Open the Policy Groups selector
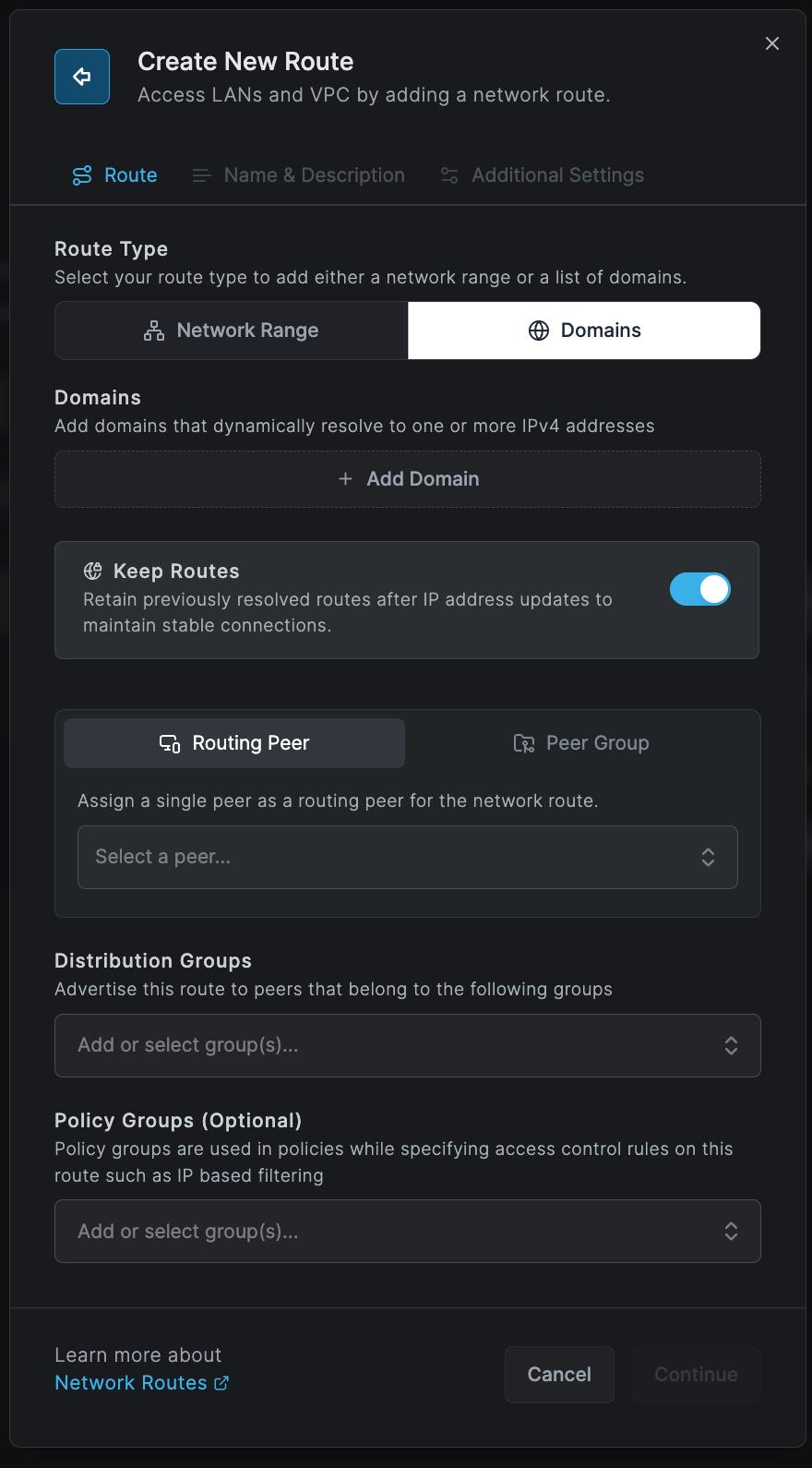The height and width of the screenshot is (1468, 812). (x=407, y=1231)
